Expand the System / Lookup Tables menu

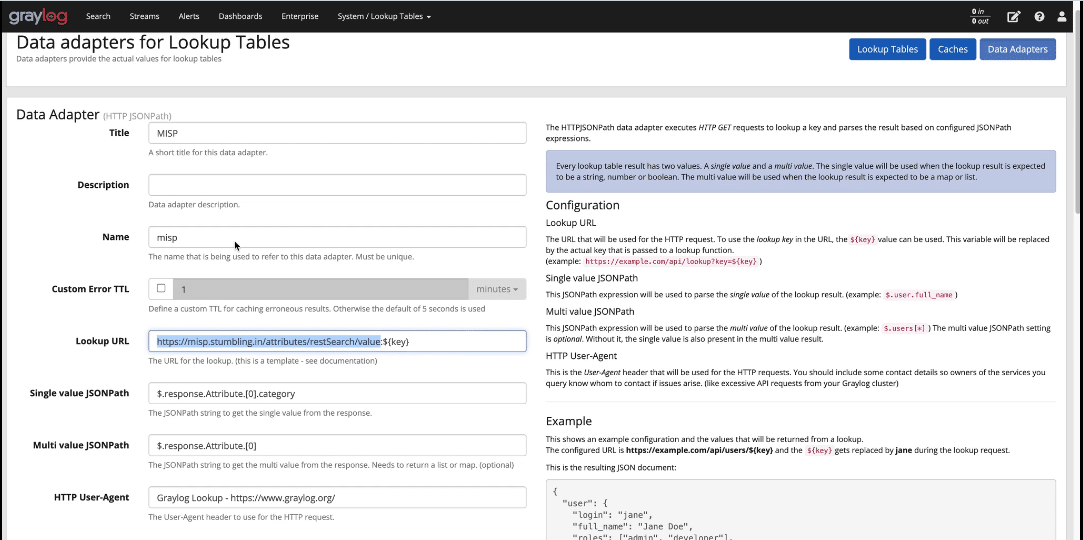(x=384, y=17)
